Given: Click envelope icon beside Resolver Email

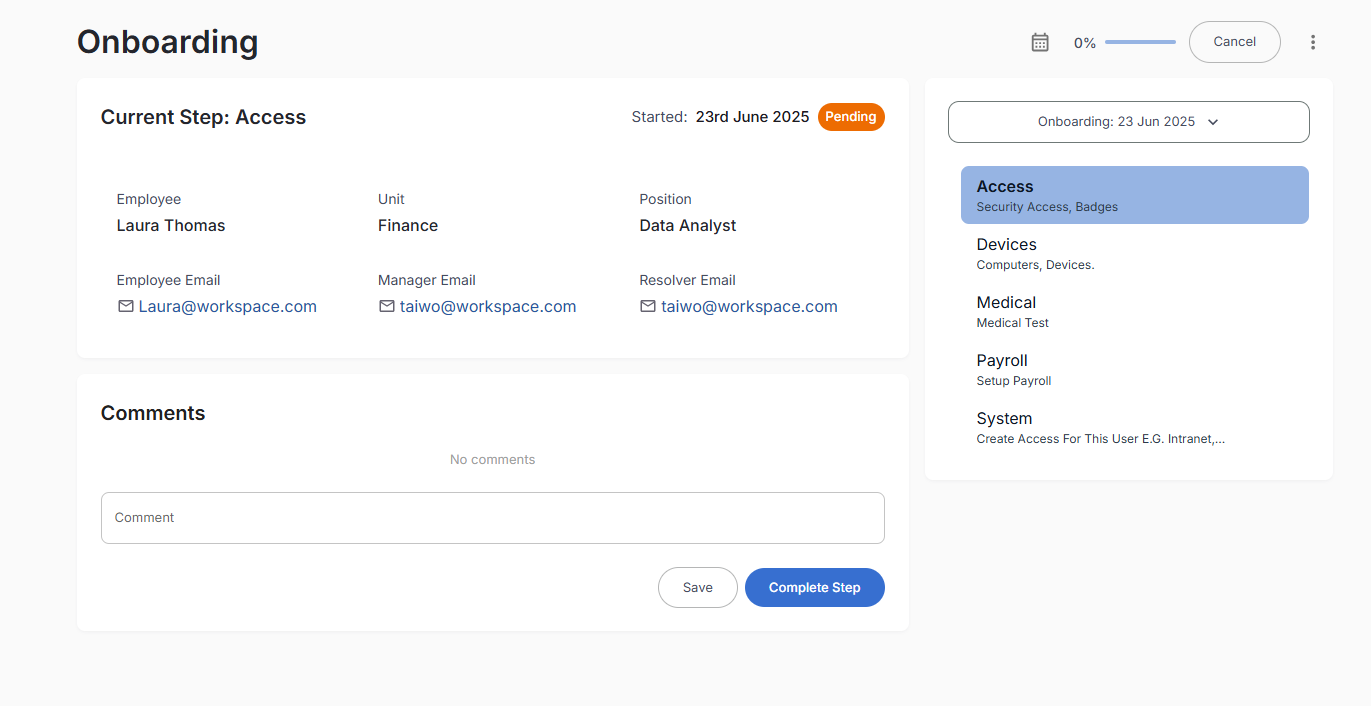Looking at the screenshot, I should pos(648,306).
